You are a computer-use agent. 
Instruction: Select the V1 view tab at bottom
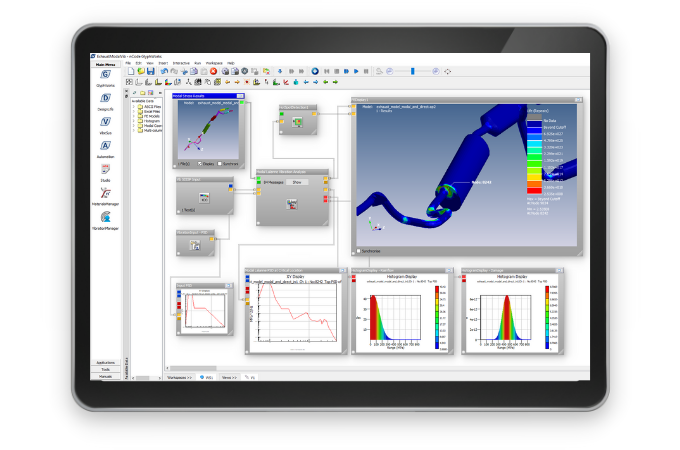(250, 378)
